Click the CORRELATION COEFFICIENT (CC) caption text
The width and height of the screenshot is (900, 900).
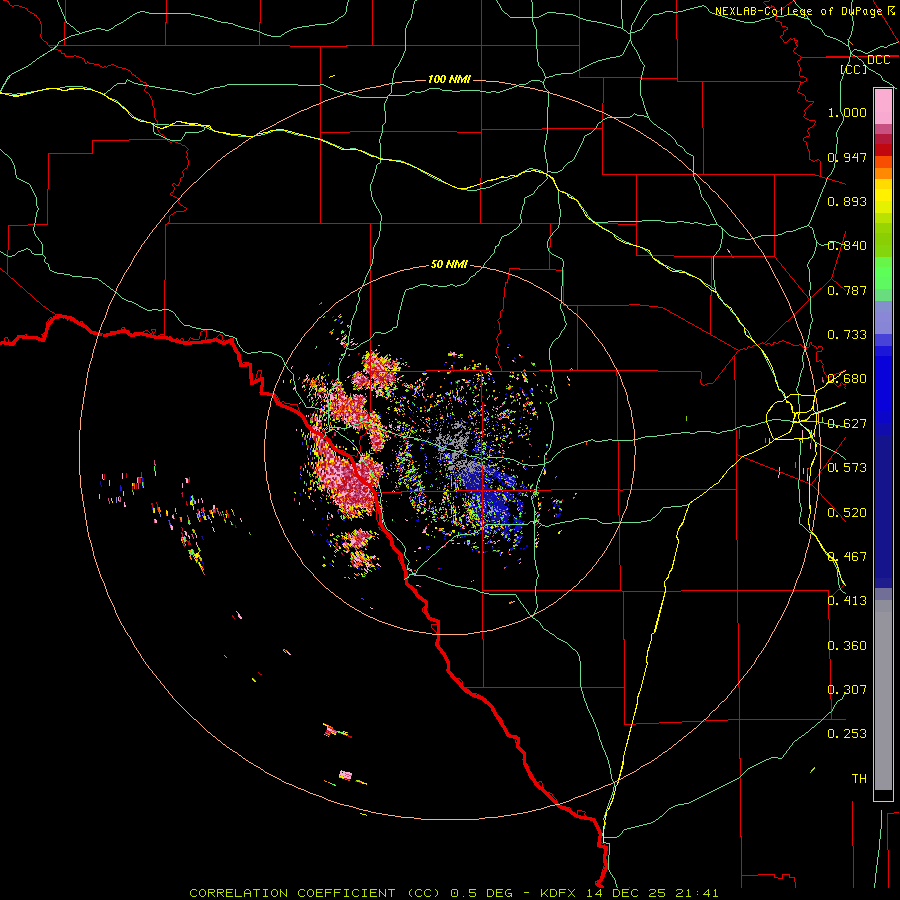pyautogui.click(x=315, y=893)
